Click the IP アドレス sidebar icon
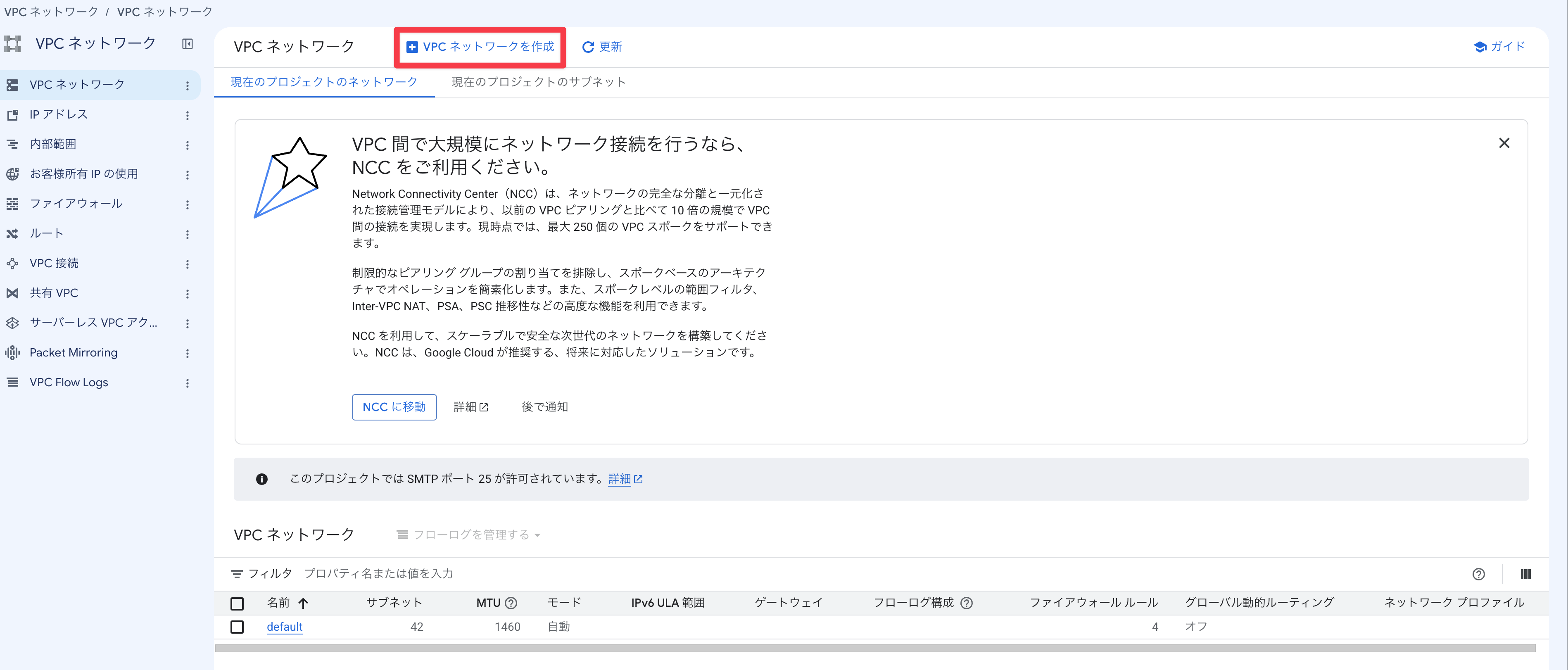Image resolution: width=1568 pixels, height=670 pixels. [12, 114]
